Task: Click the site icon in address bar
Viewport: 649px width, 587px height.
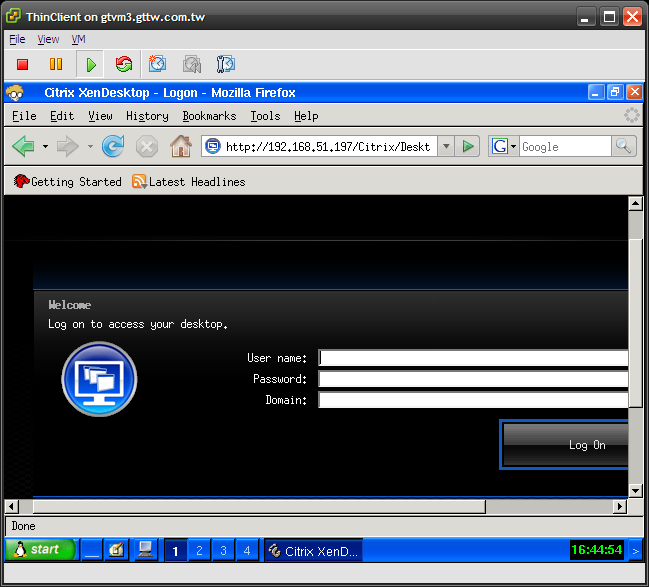Action: (213, 146)
